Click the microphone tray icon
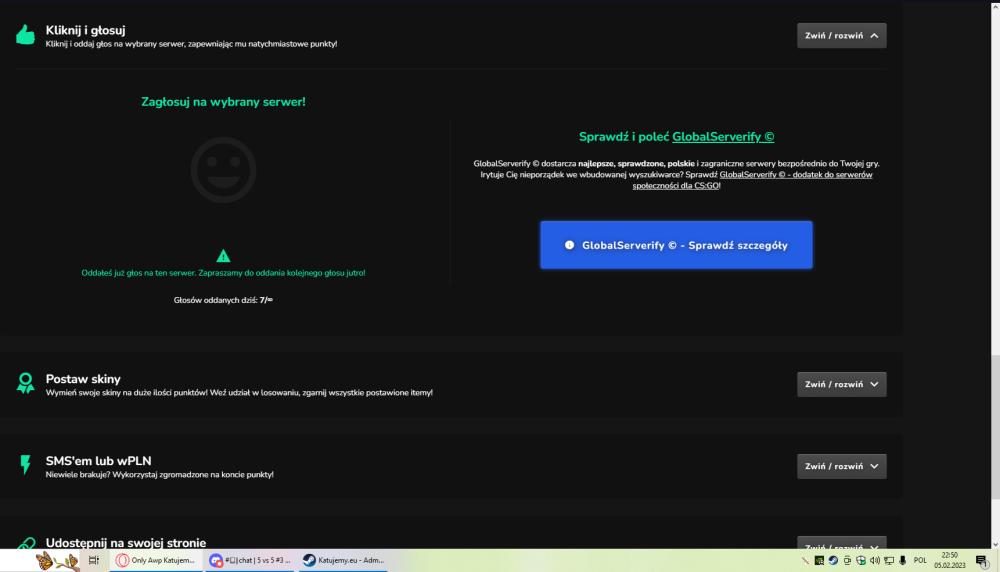Viewport: 1000px width, 572px height. click(902, 561)
